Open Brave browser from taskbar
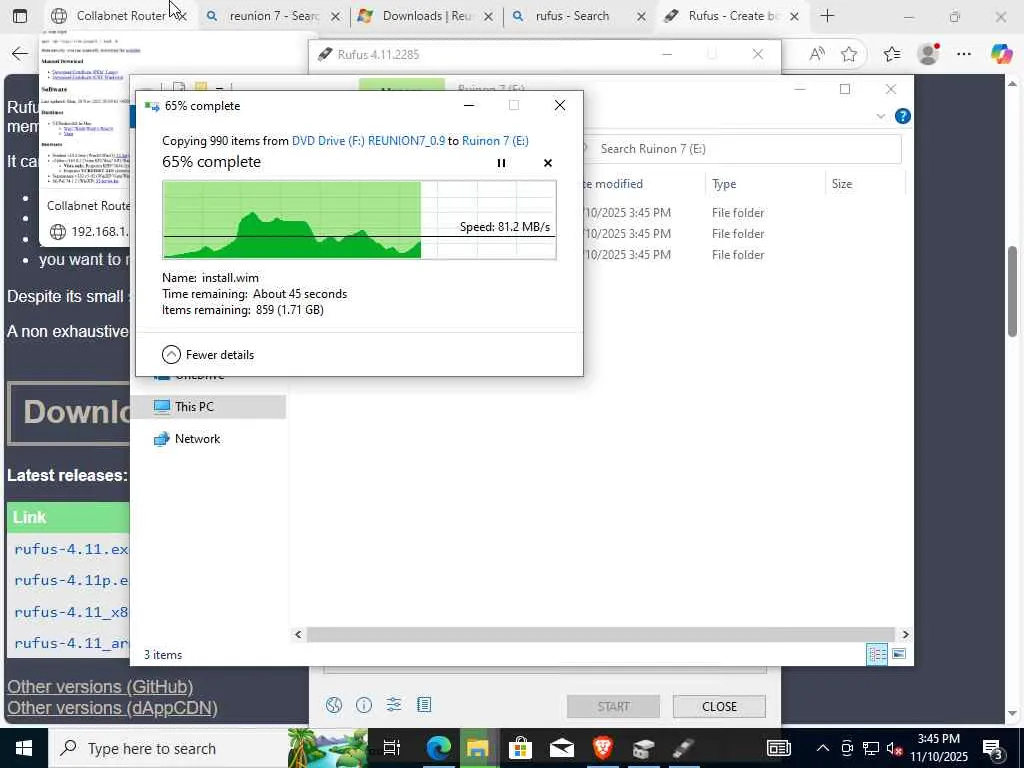Image resolution: width=1024 pixels, height=768 pixels. [603, 748]
